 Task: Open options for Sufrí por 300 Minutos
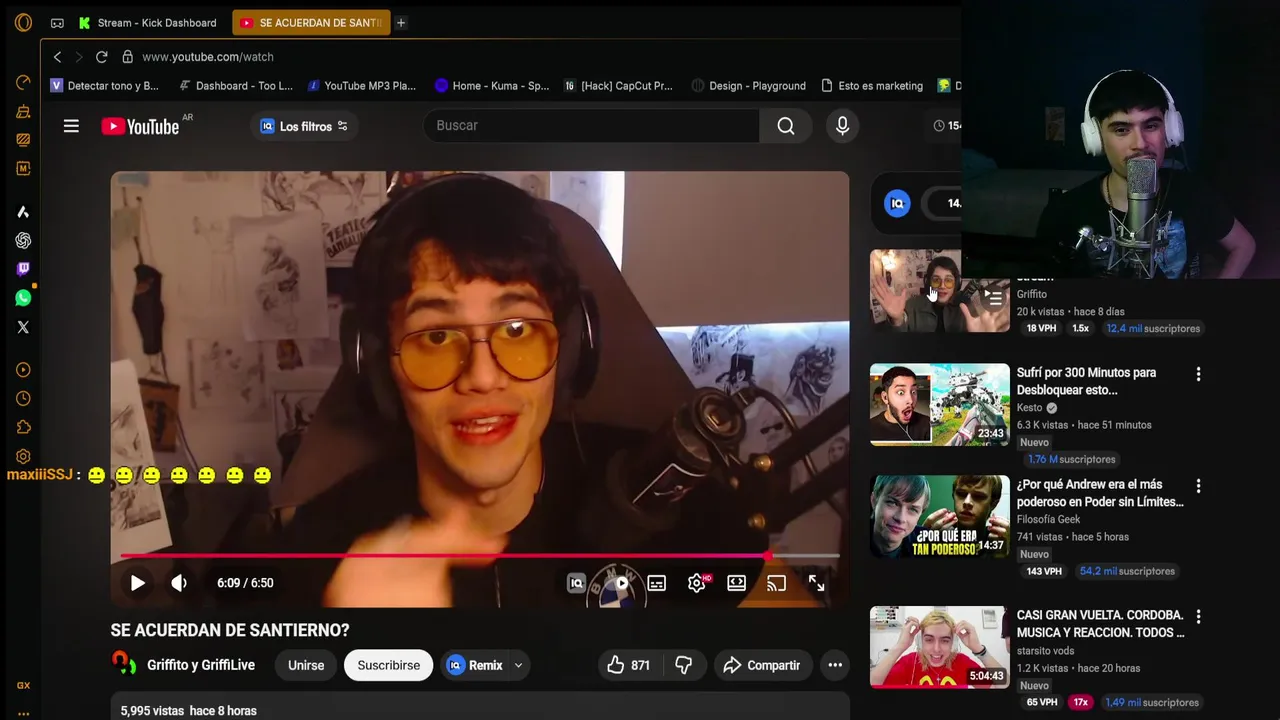coord(1198,374)
